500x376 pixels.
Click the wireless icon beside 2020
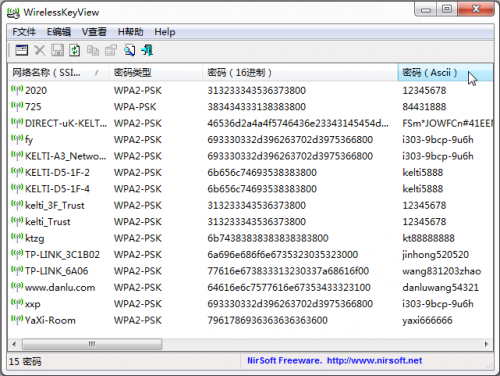17,89
